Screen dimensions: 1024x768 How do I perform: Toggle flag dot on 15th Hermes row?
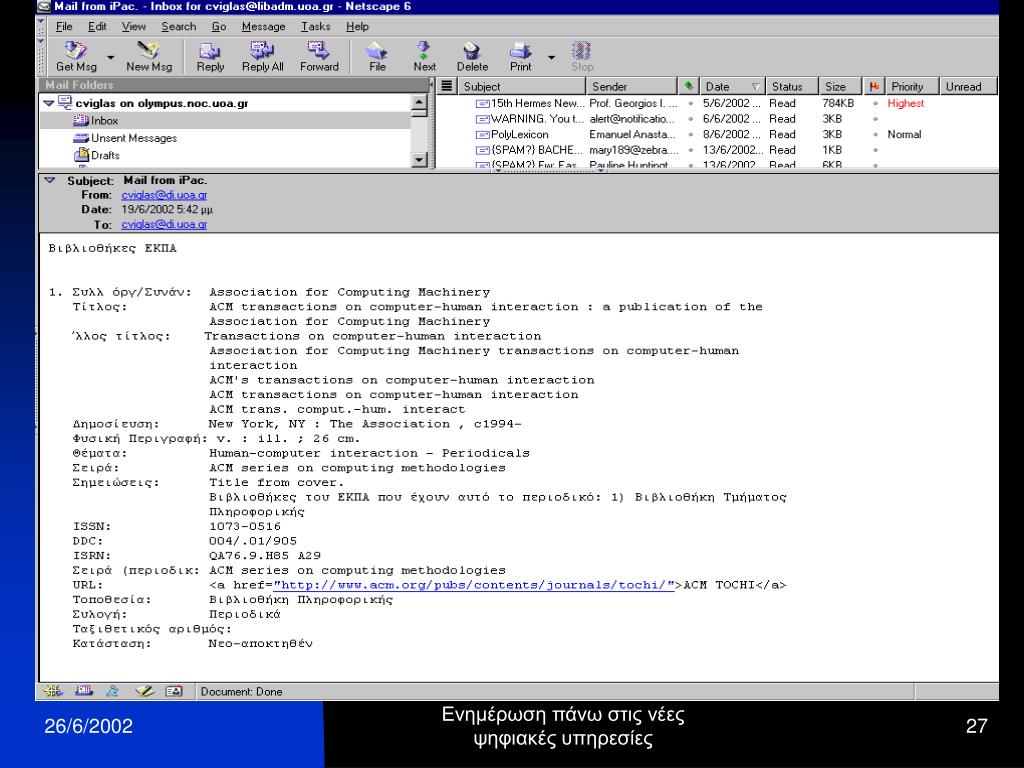[875, 103]
